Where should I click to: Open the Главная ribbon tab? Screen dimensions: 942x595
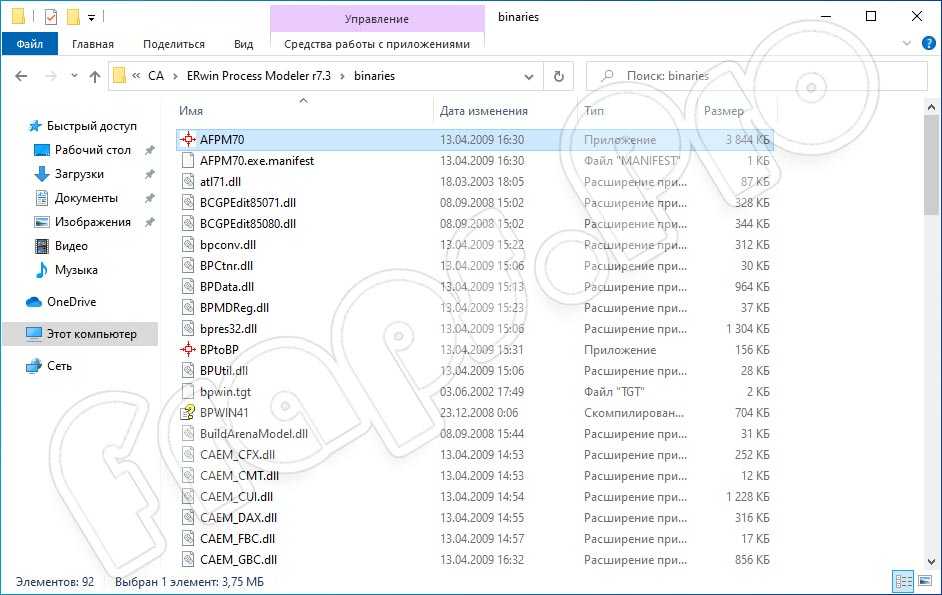[93, 44]
